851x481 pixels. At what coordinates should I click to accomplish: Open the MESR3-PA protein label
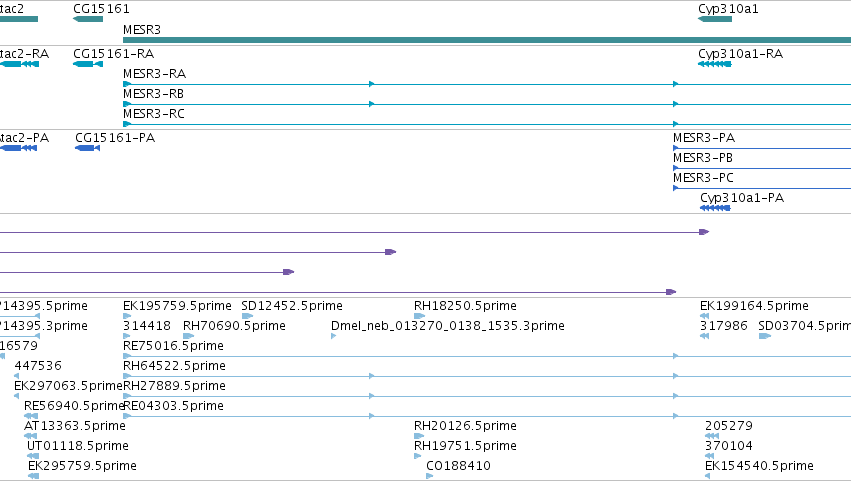pyautogui.click(x=704, y=138)
